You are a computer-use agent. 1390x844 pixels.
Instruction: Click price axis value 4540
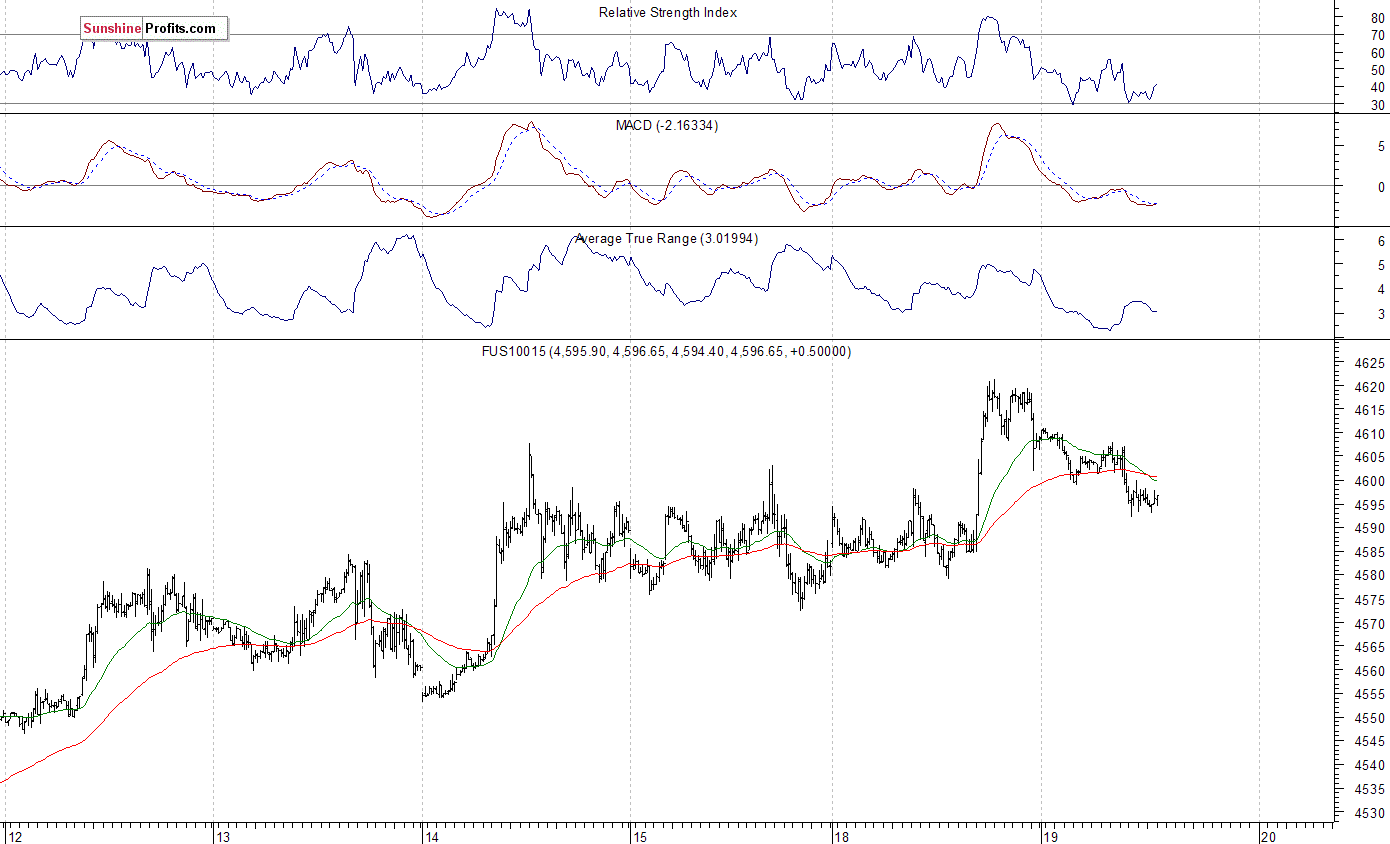[1369, 765]
